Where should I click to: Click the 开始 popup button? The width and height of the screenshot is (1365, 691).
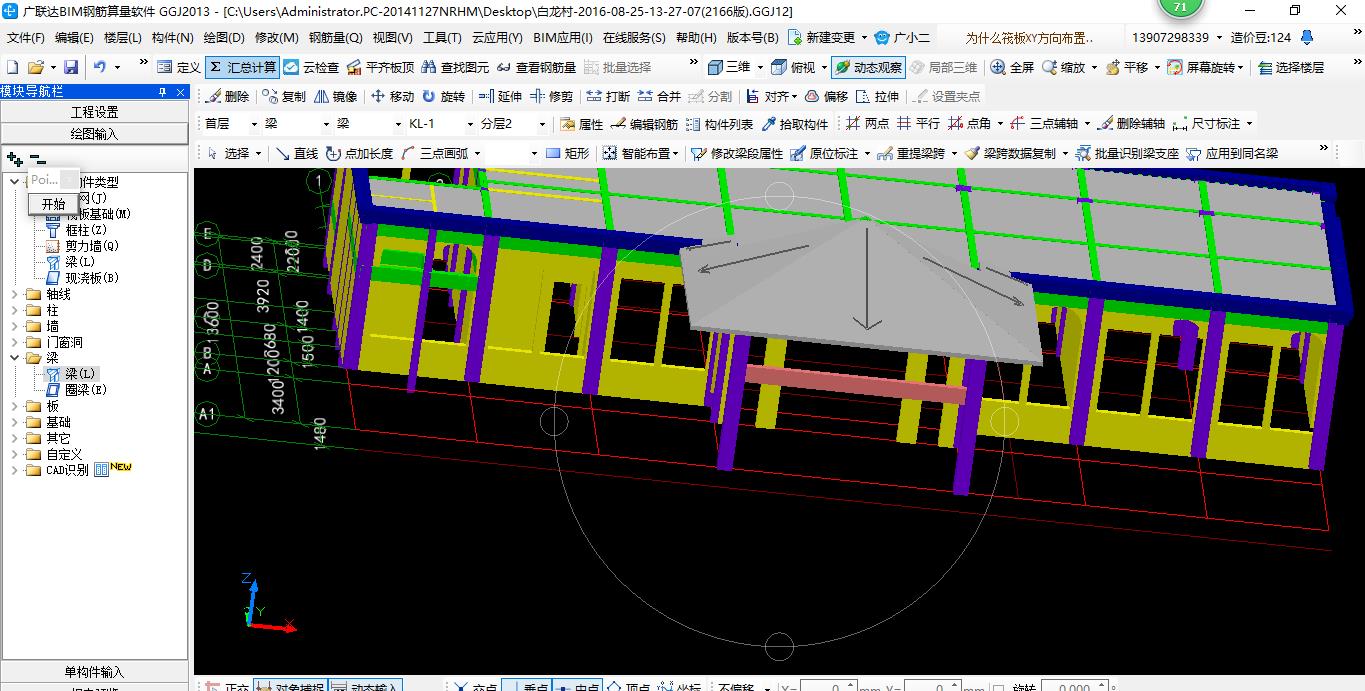point(53,204)
